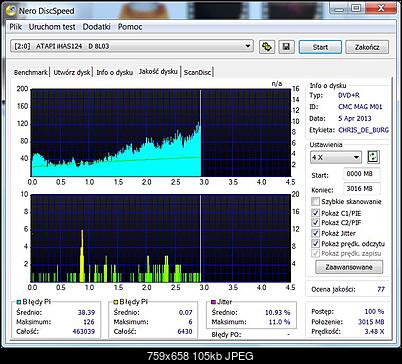The image size is (402, 364).
Task: Click the Ocena jakości label
Action: point(333,289)
